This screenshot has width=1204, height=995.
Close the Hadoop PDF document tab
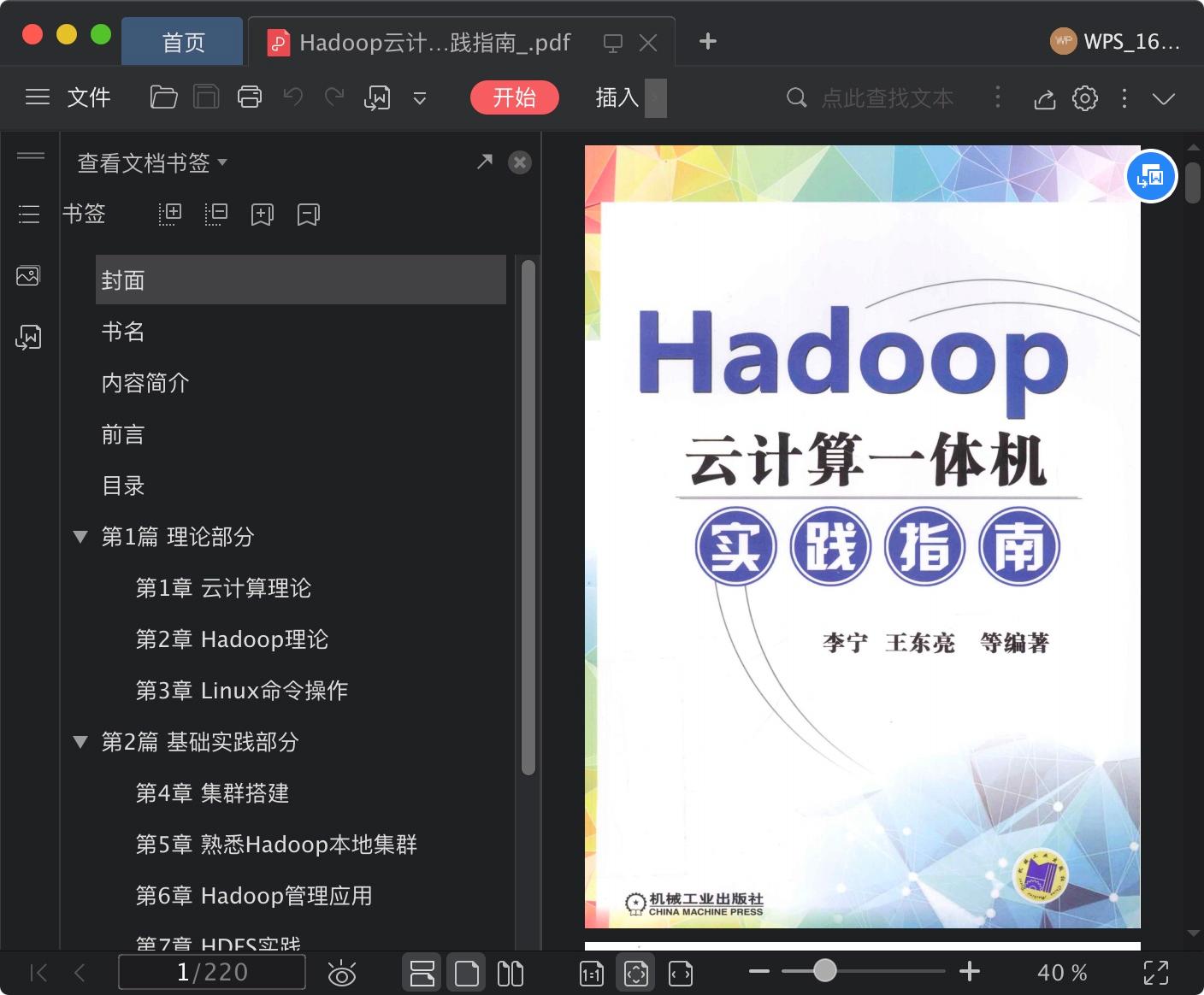648,43
